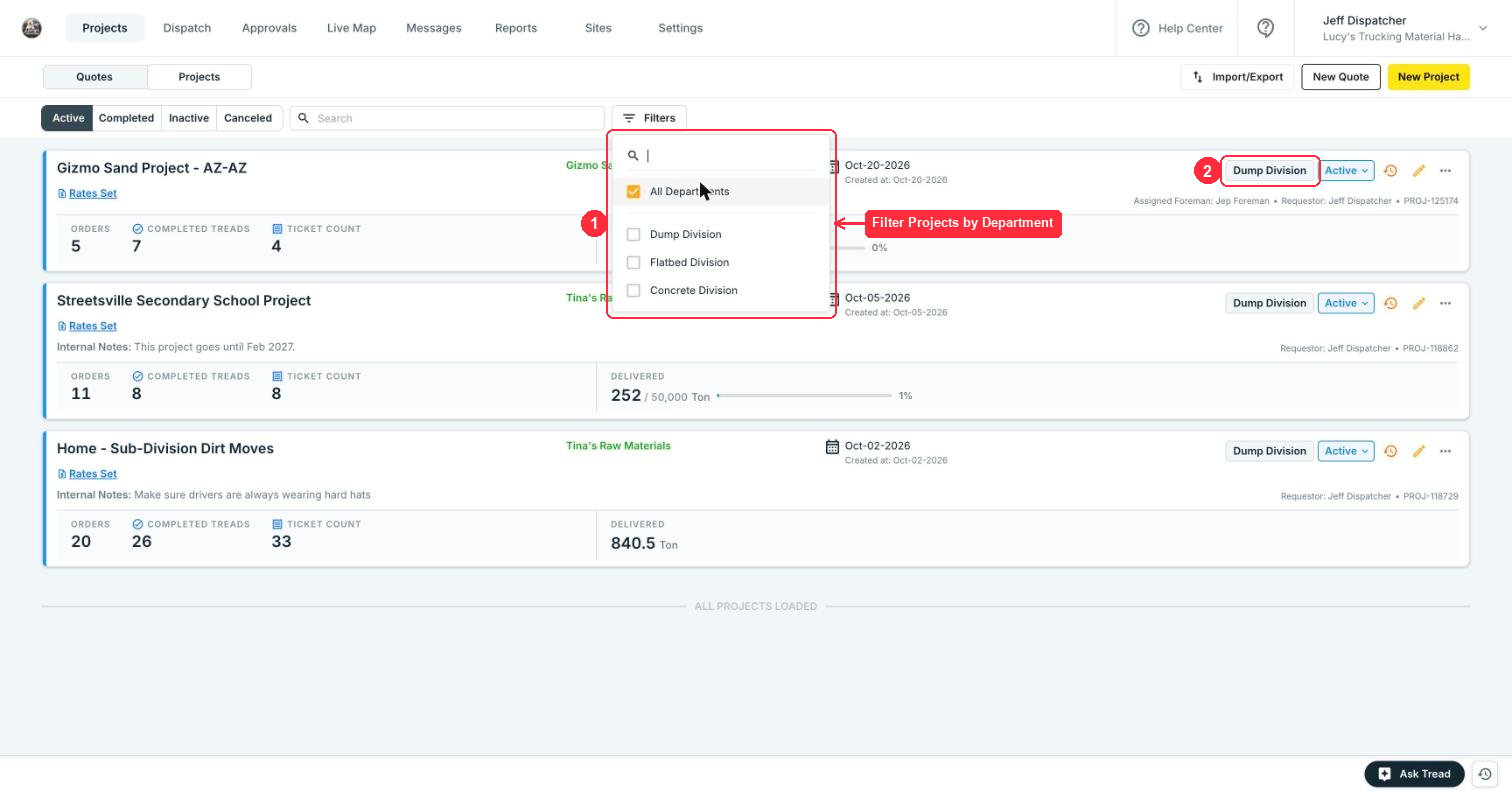Open Active status dropdown on Streetsville project
Screen dimensions: 1512x792
[1346, 303]
